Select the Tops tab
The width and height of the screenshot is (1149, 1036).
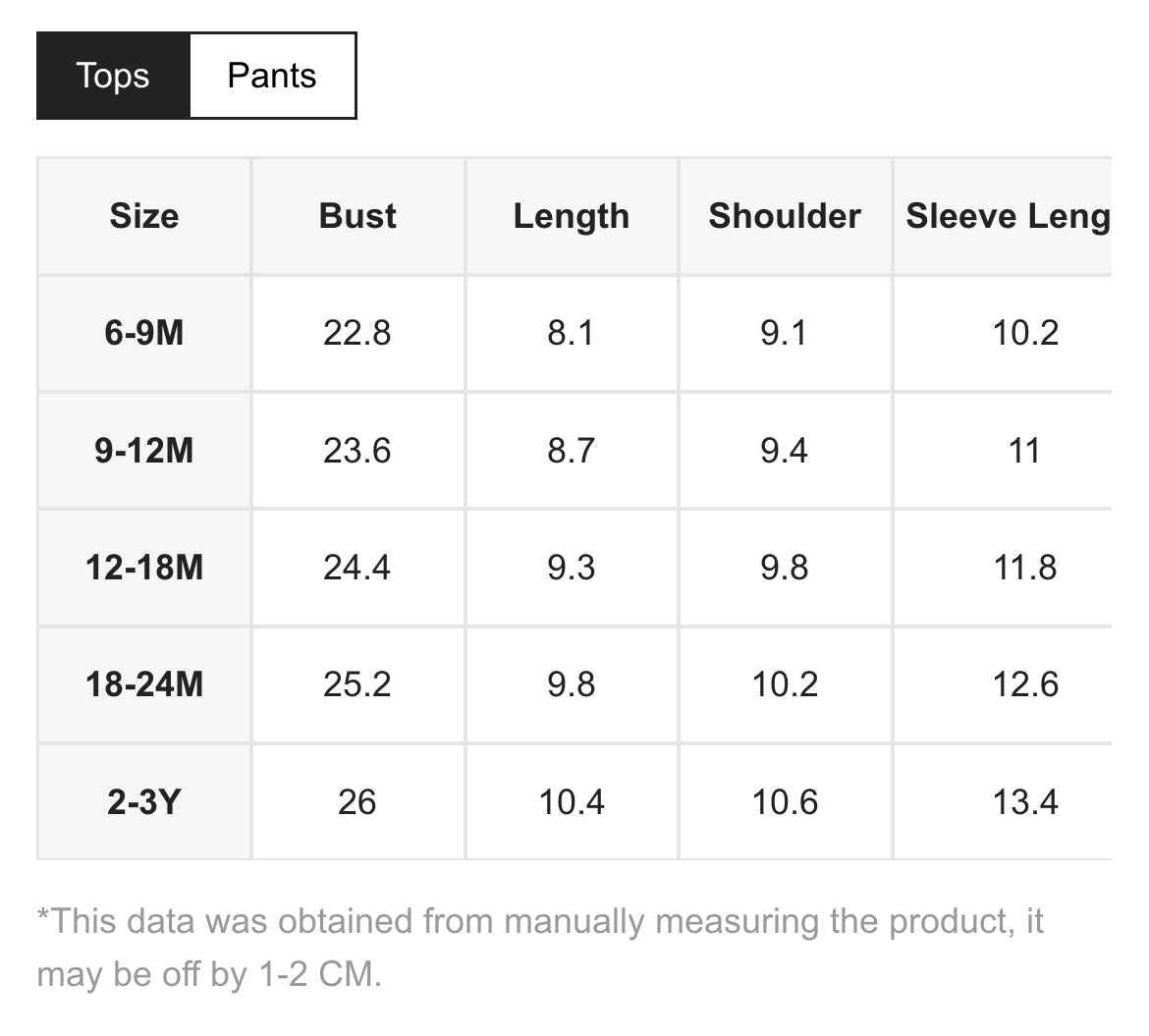[x=113, y=76]
